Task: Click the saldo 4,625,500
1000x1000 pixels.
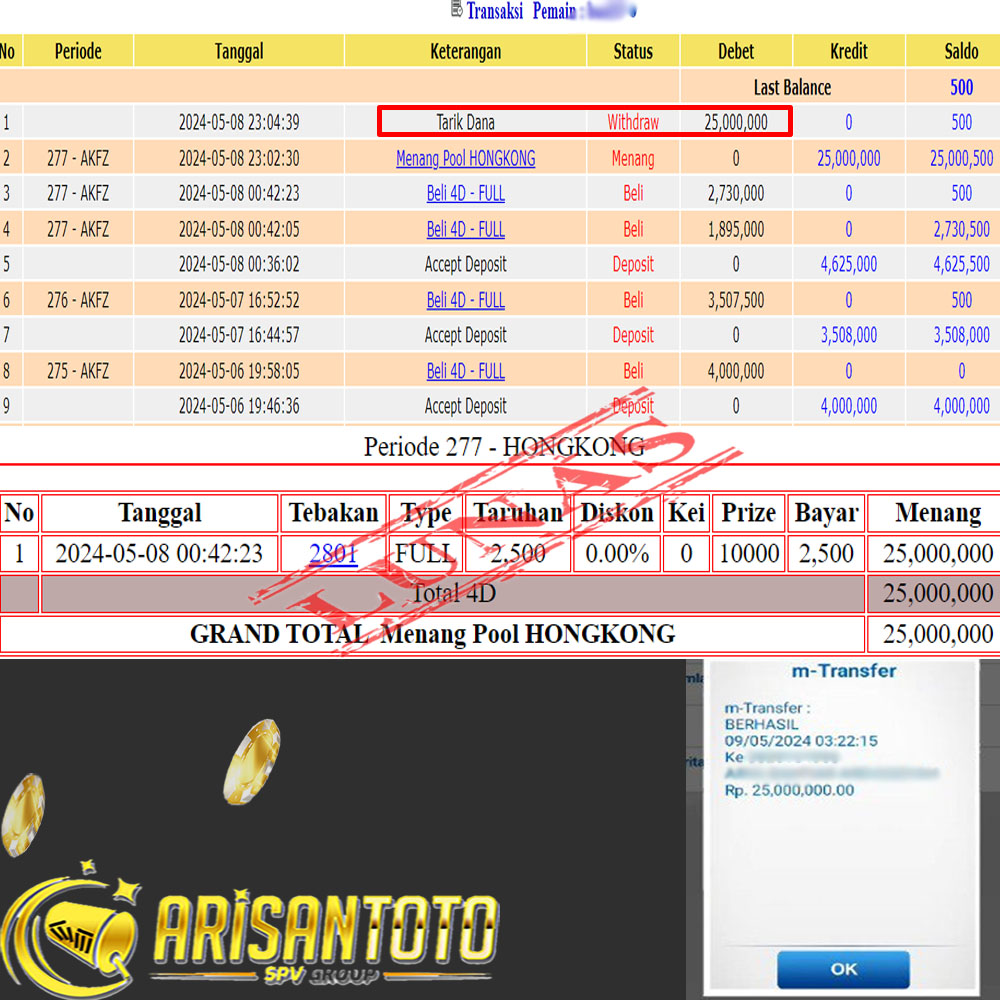Action: click(961, 264)
